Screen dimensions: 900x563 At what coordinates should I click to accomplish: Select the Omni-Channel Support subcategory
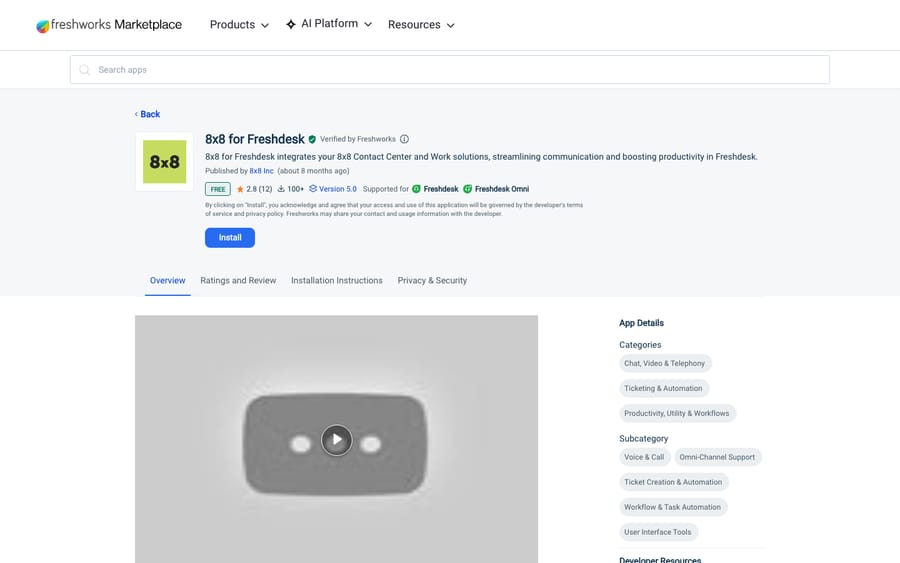(717, 457)
